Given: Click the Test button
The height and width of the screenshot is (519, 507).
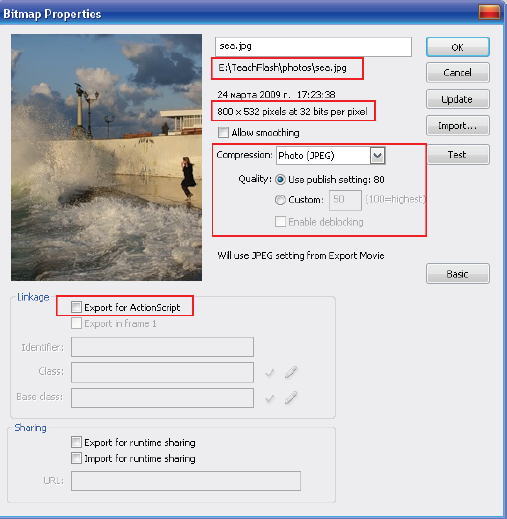Looking at the screenshot, I should pyautogui.click(x=458, y=154).
